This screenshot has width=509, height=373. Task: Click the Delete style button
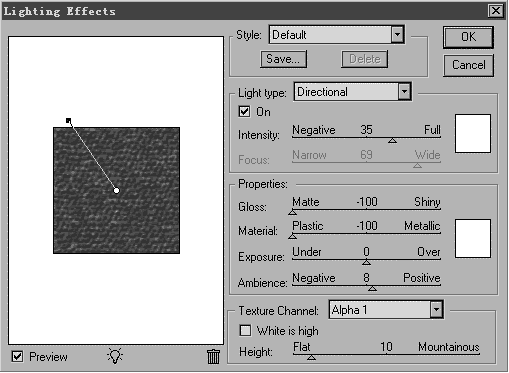point(365,59)
